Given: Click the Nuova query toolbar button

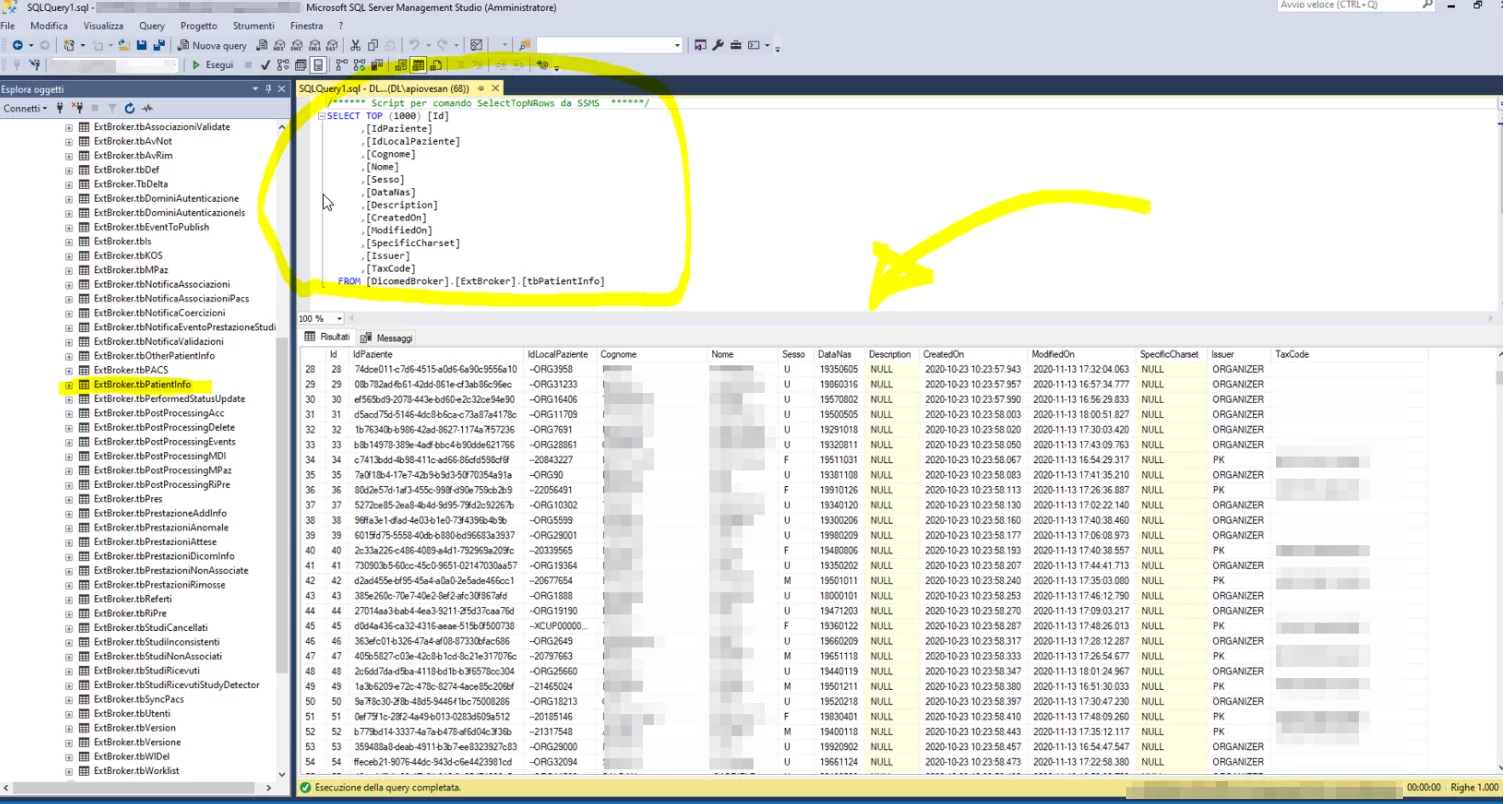Looking at the screenshot, I should pyautogui.click(x=212, y=45).
